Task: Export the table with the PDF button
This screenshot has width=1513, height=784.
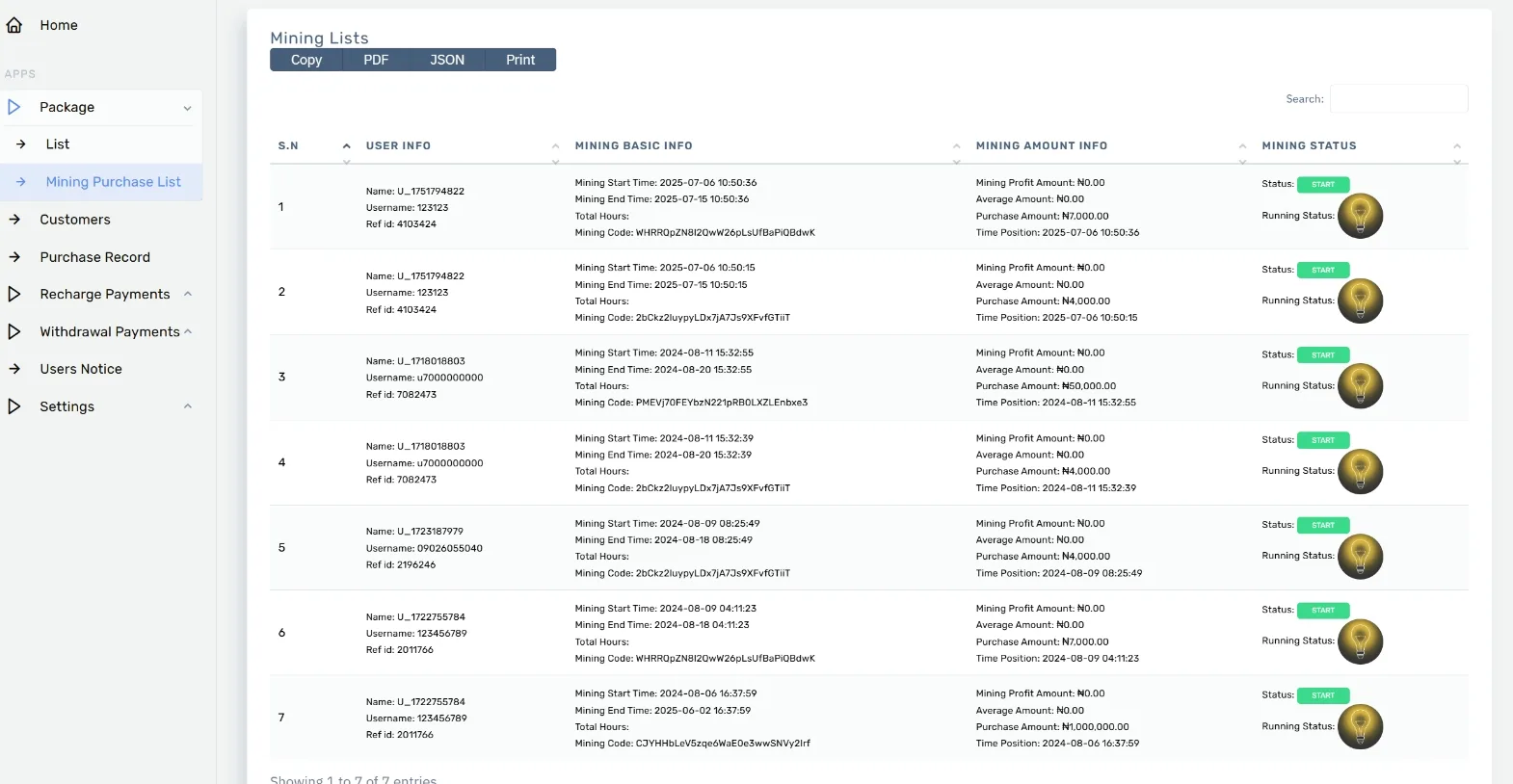Action: click(x=376, y=60)
